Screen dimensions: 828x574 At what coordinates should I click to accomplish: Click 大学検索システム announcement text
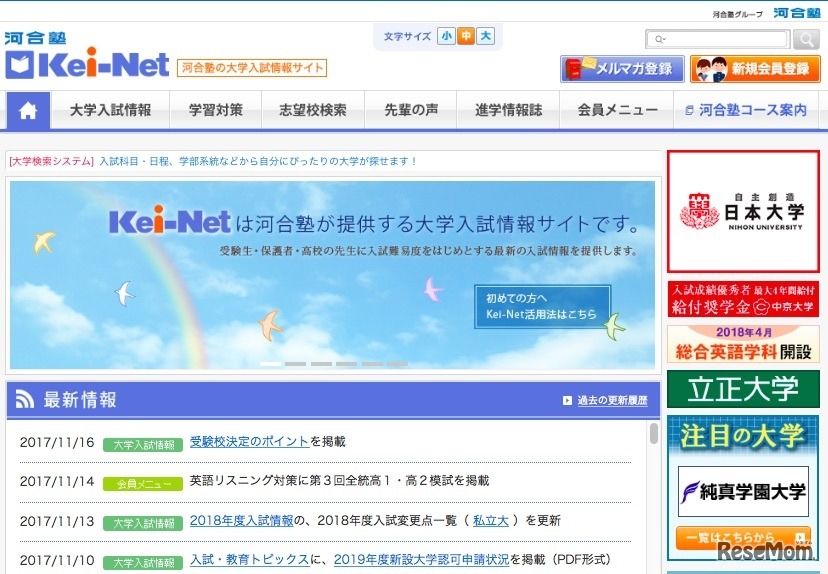[213, 162]
